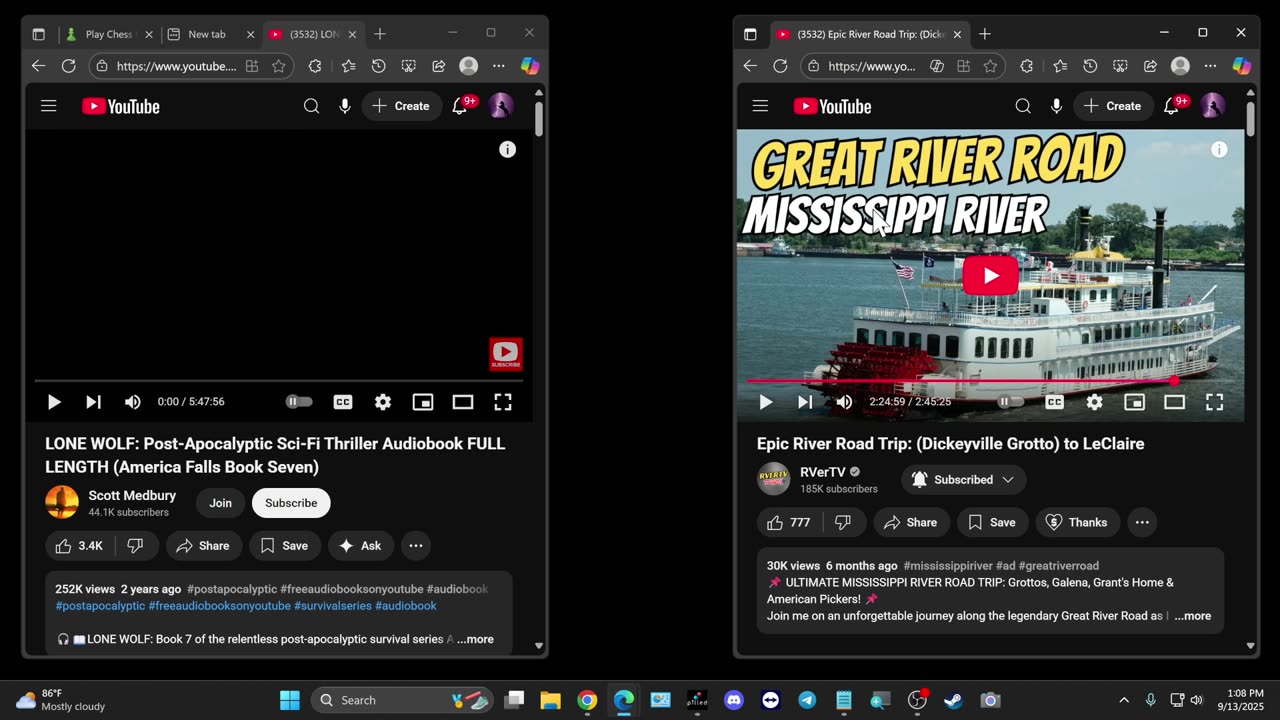1280x720 pixels.
Task: Mute volume on the River Road Trip player
Action: click(844, 402)
